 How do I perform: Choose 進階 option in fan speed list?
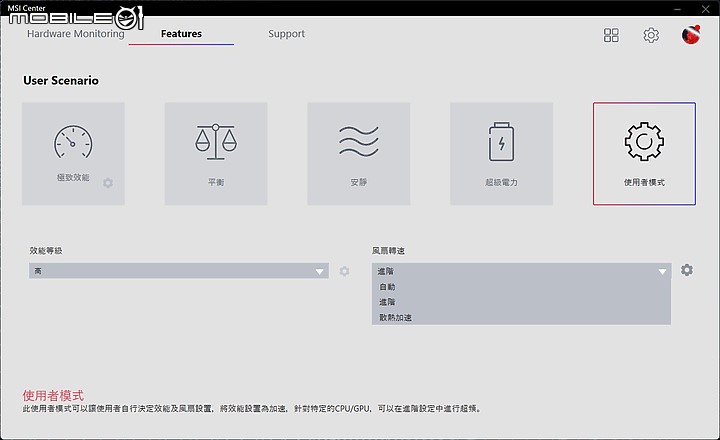[522, 302]
